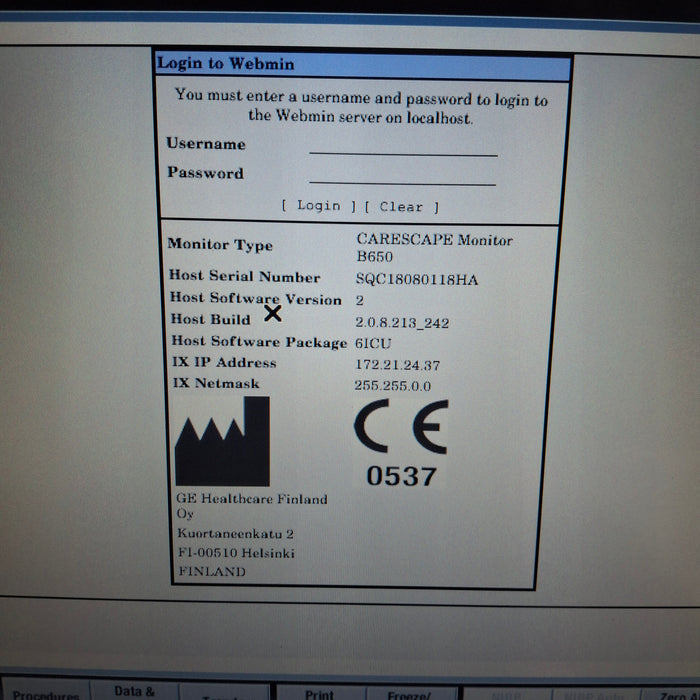
Task: Click the CE conformity mark icon
Action: pyautogui.click(x=400, y=427)
